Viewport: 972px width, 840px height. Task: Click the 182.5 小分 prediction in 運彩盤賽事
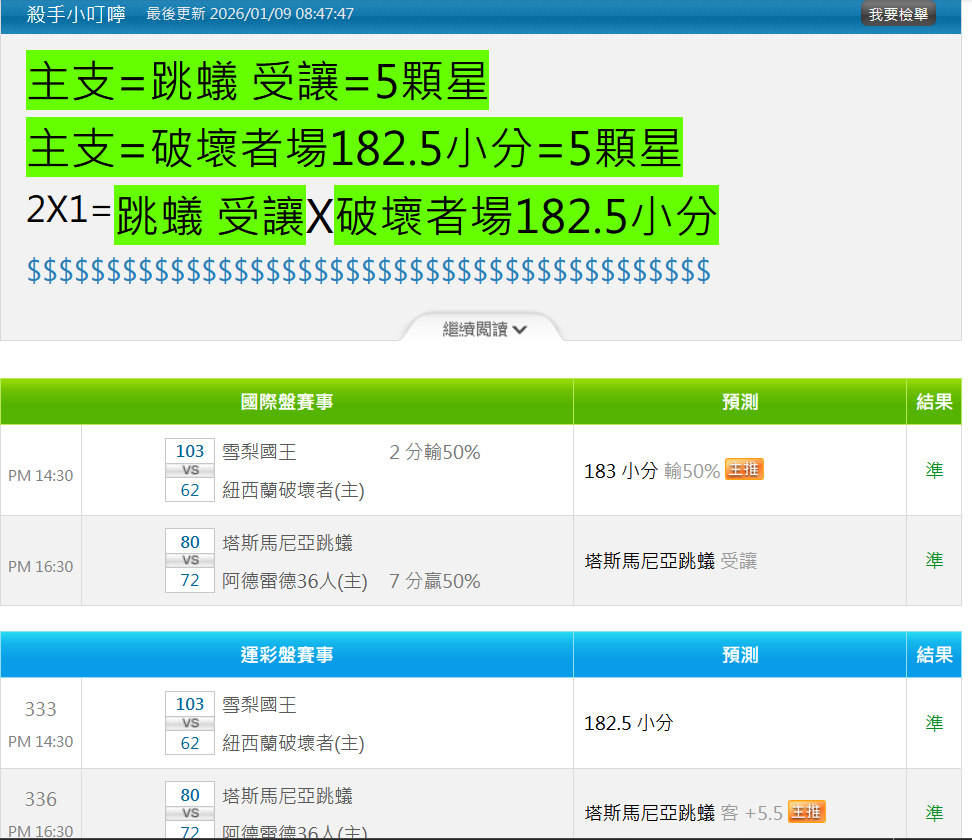[x=628, y=723]
